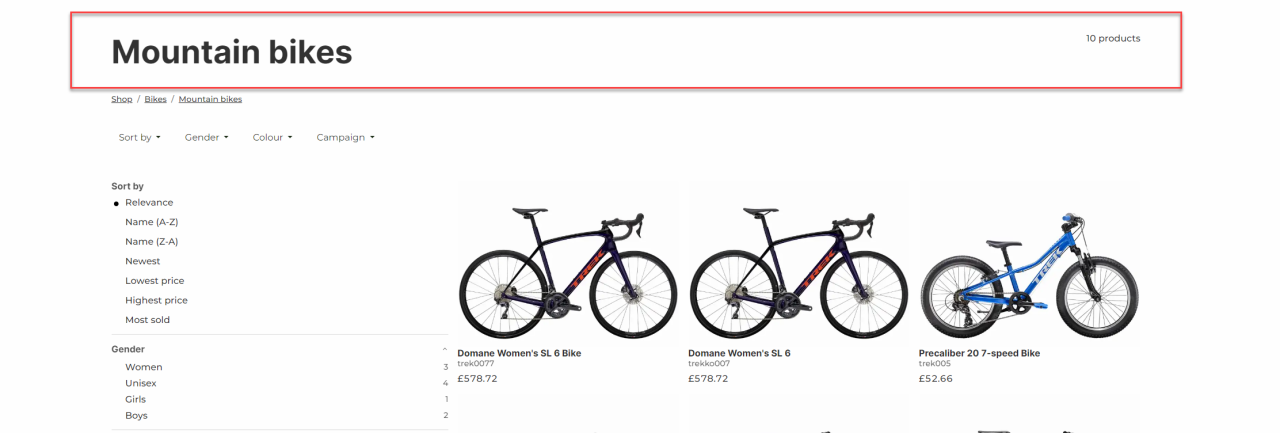Open Domane Women's SL 6 Bike title
Screen dimensions: 1280x433
pyautogui.click(x=519, y=353)
